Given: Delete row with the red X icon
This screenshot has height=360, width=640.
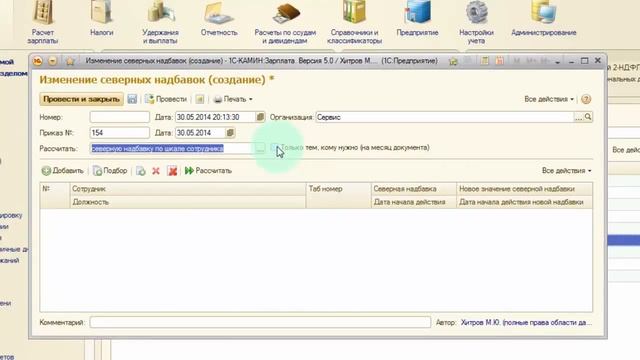Looking at the screenshot, I should [x=156, y=171].
